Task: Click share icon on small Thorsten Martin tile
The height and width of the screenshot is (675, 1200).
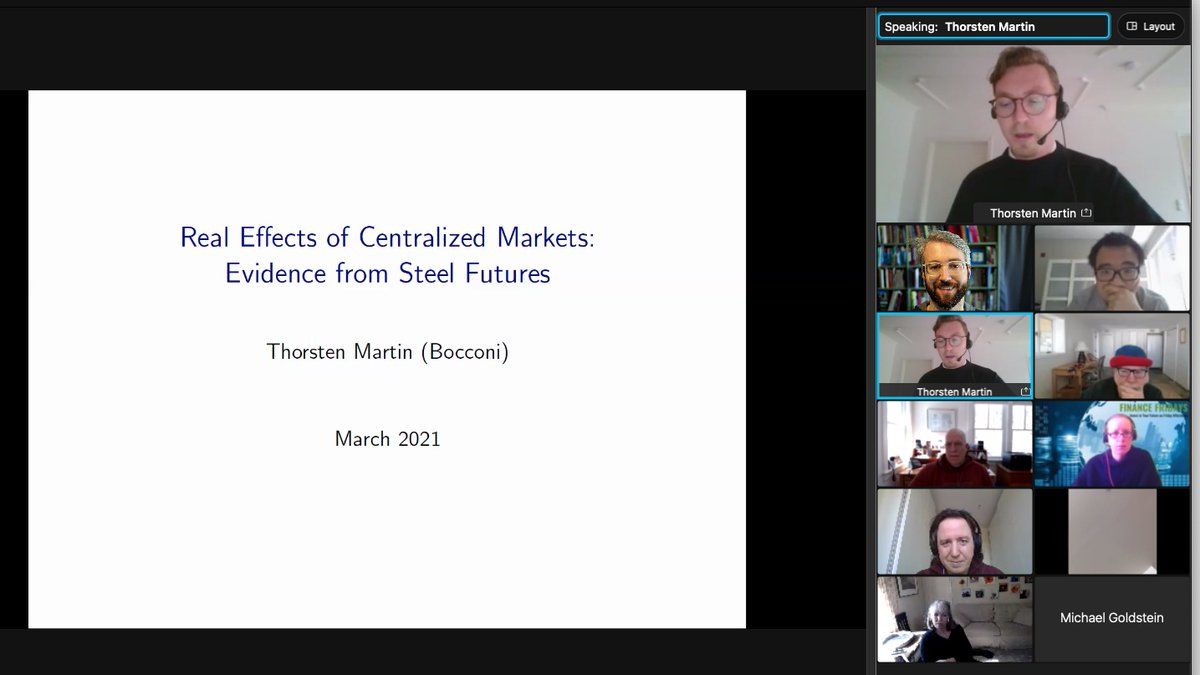Action: [1024, 392]
